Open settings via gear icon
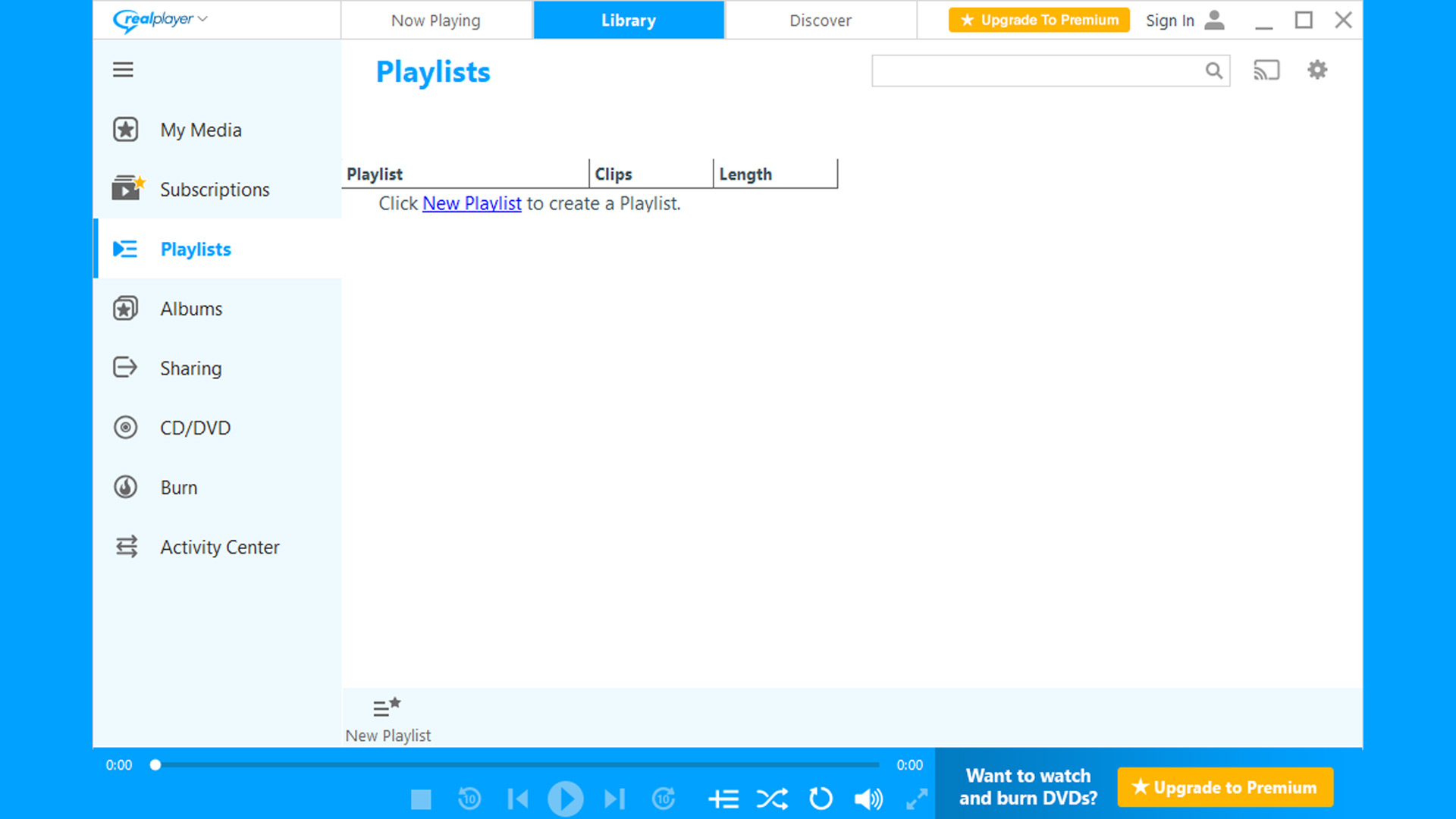Viewport: 1456px width, 819px height. tap(1317, 70)
